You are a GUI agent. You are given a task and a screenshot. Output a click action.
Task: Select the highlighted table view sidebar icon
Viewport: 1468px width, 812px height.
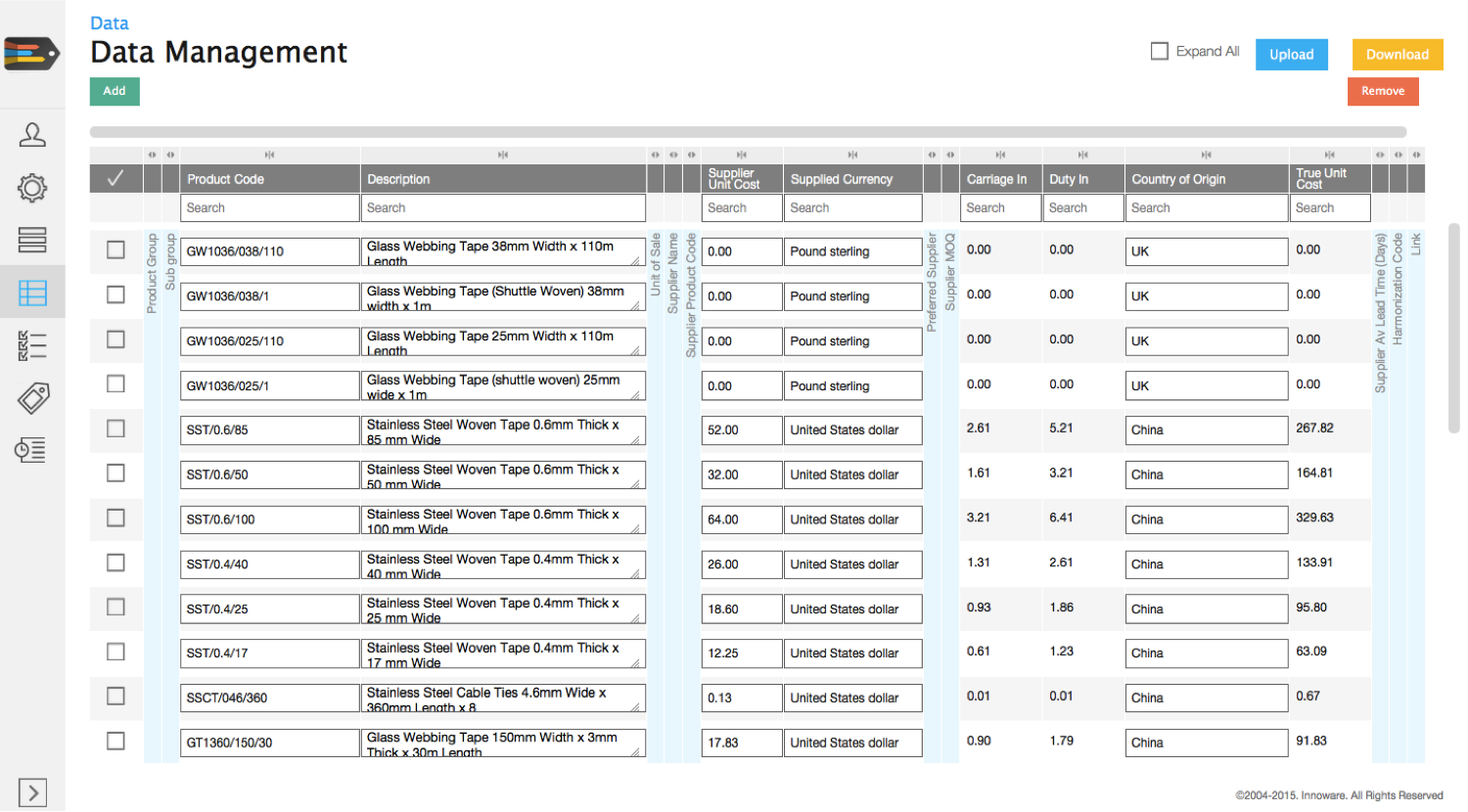point(32,293)
